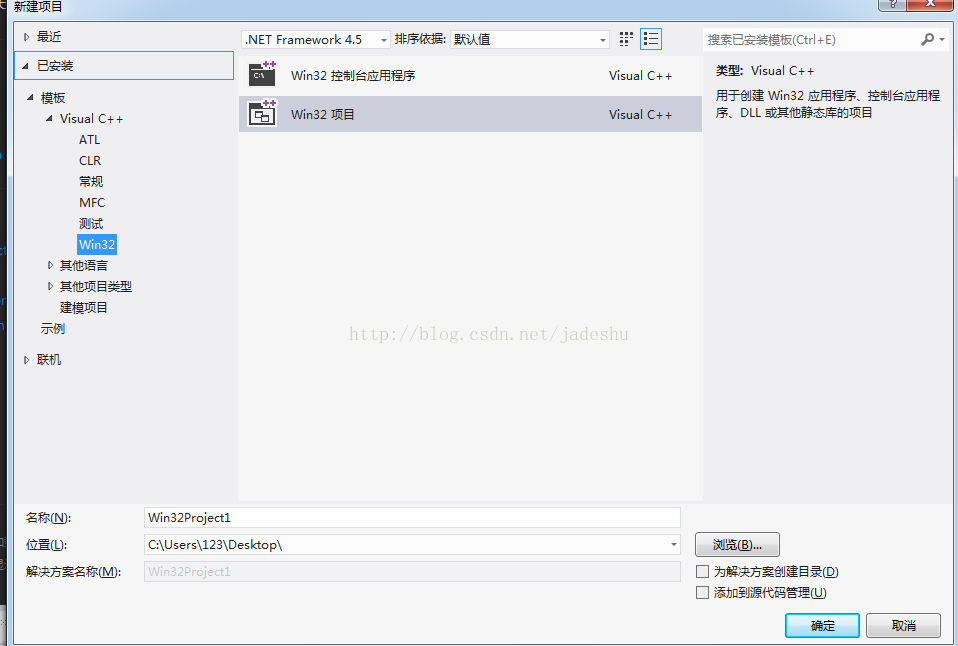Click the Win32 console application icon
958x646 pixels.
tap(263, 74)
